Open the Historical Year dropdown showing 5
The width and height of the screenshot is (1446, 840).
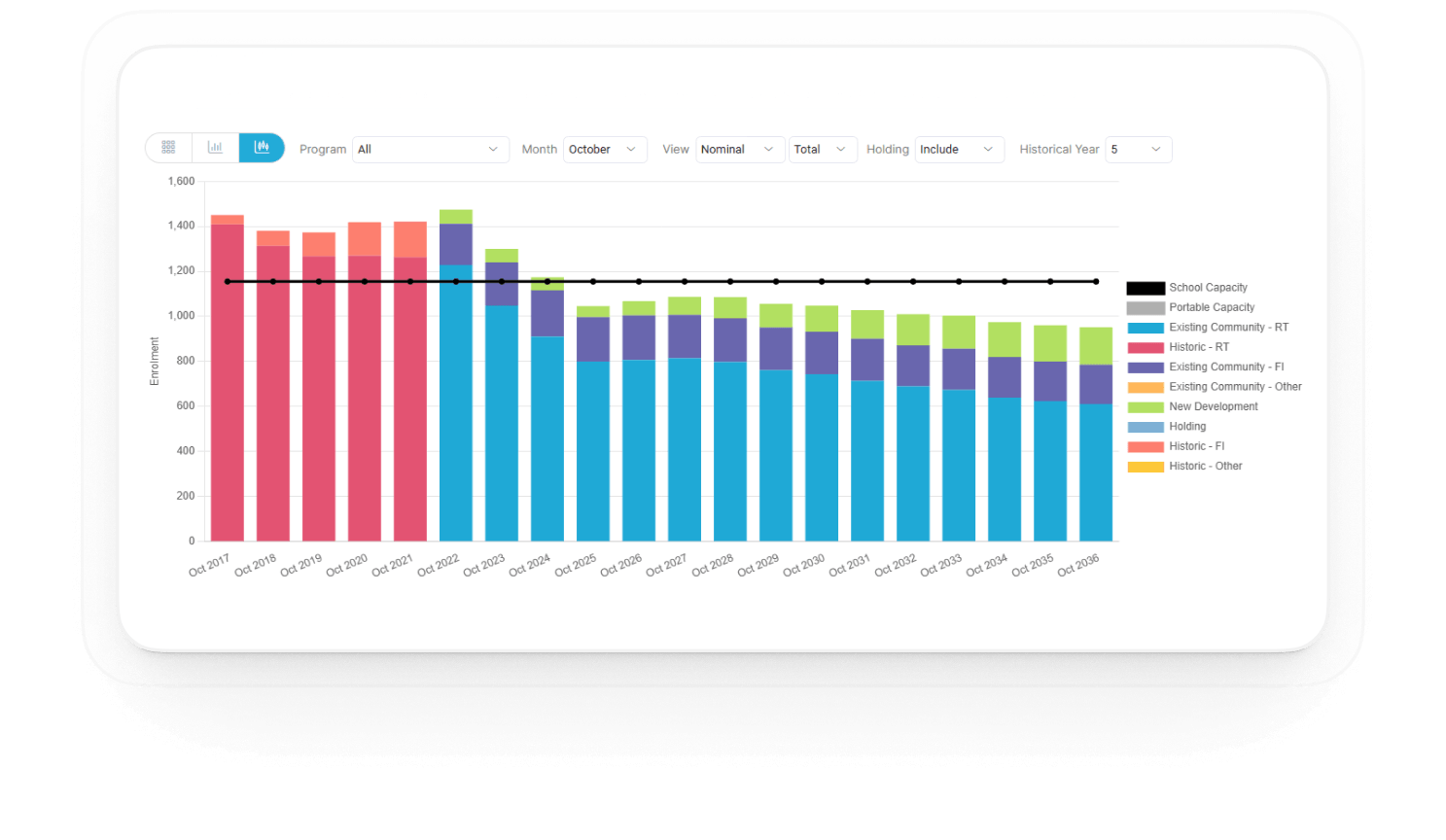click(1139, 150)
